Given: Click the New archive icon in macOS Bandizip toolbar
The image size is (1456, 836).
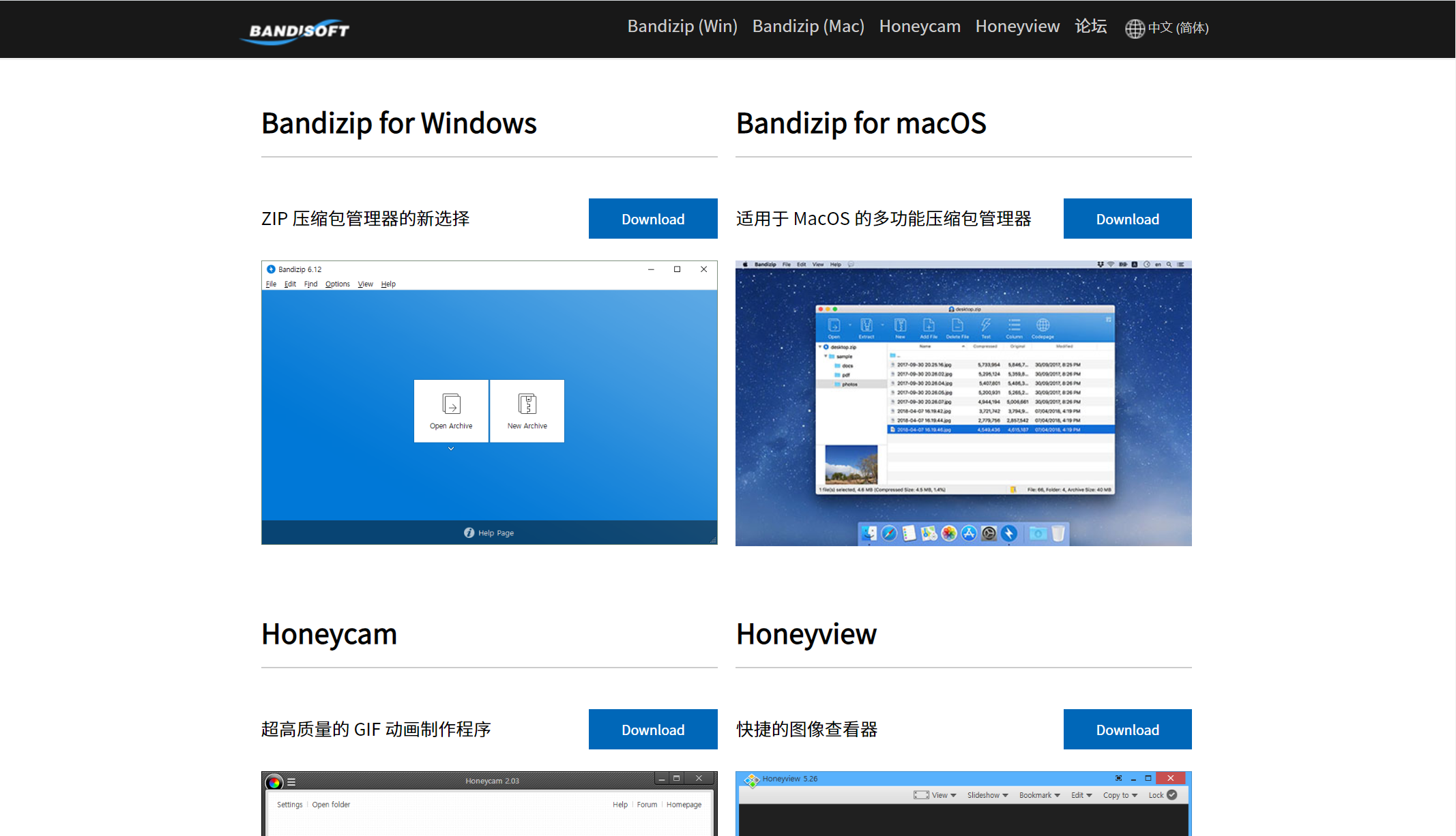Looking at the screenshot, I should (900, 325).
